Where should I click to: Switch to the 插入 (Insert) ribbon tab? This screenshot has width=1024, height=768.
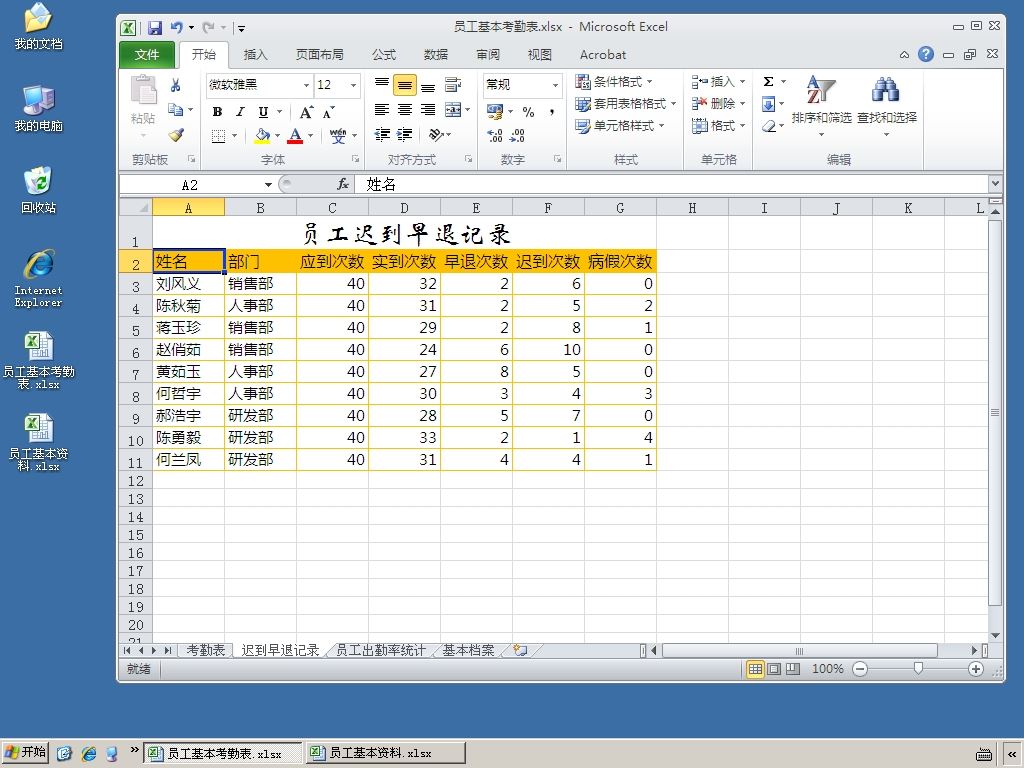click(x=255, y=54)
